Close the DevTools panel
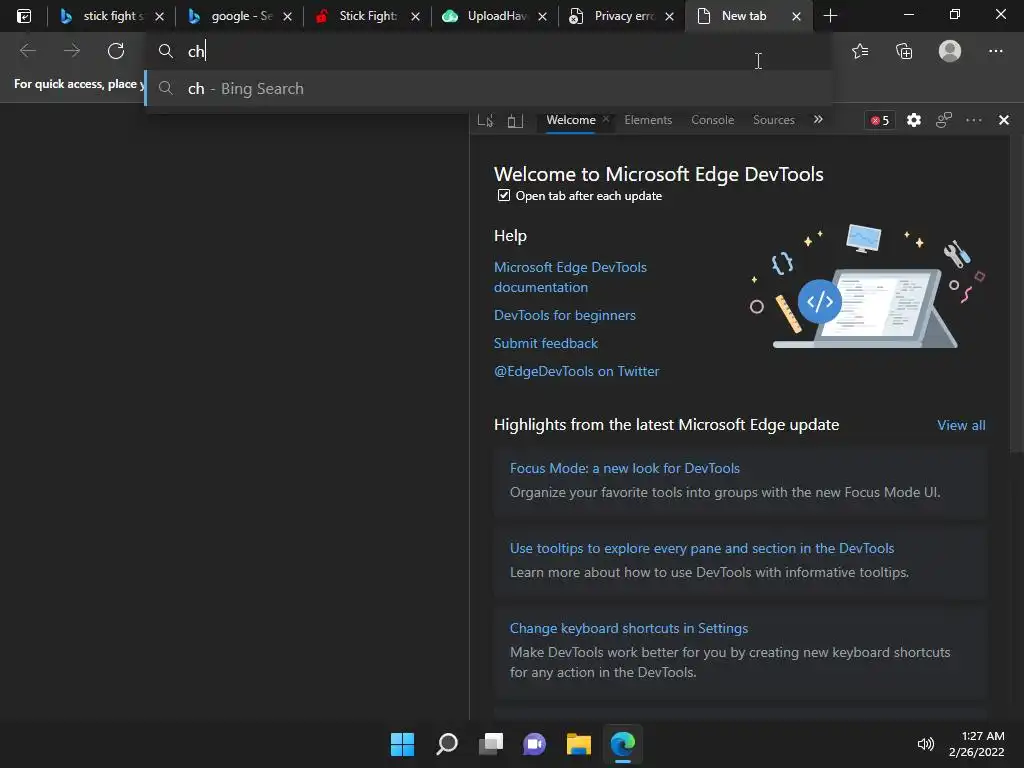 pos(1004,120)
